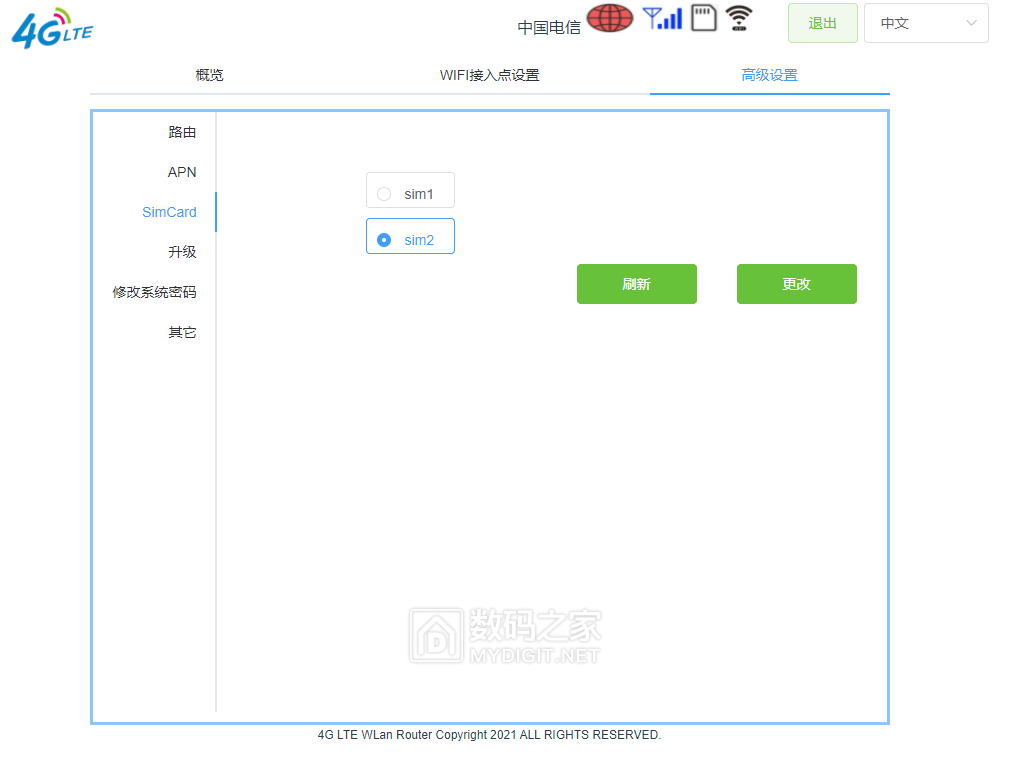Click the 退出 logout button
The width and height of the screenshot is (1013, 757).
(822, 23)
